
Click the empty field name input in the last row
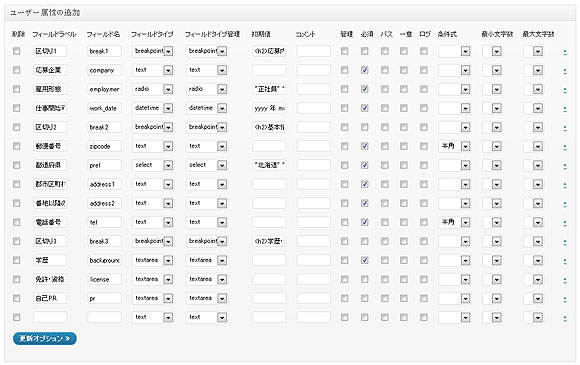104,317
